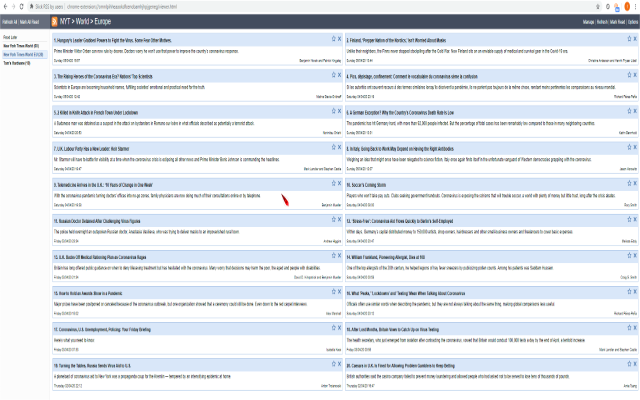Star article 4 Pics, dépistage, confinement

coord(629,75)
